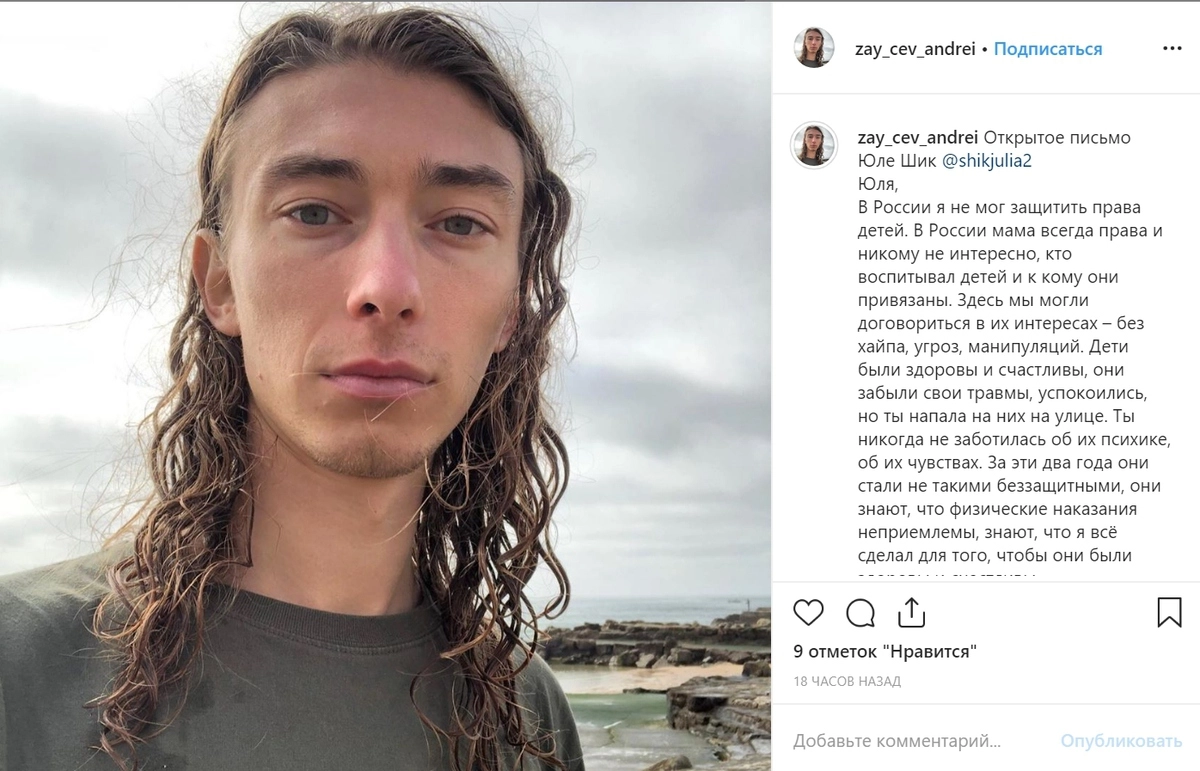Open the 18 ЧАСОВ НАЗАД timestamp link
Image resolution: width=1200 pixels, height=771 pixels.
click(847, 682)
